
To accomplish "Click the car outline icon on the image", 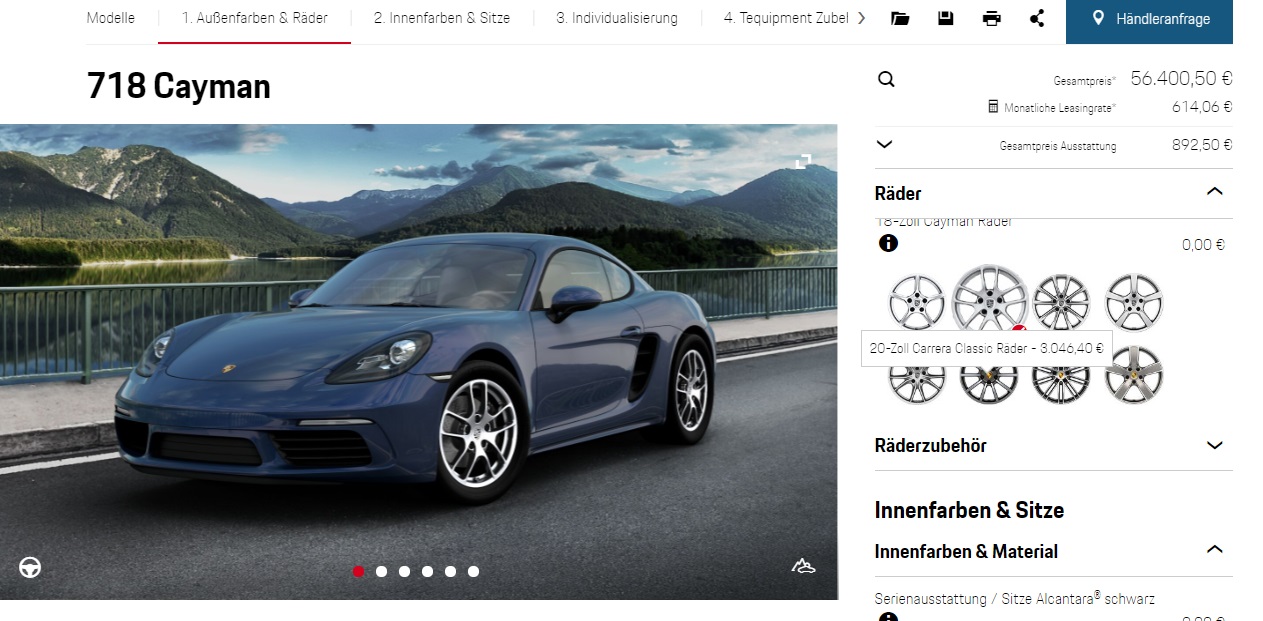I will 804,567.
